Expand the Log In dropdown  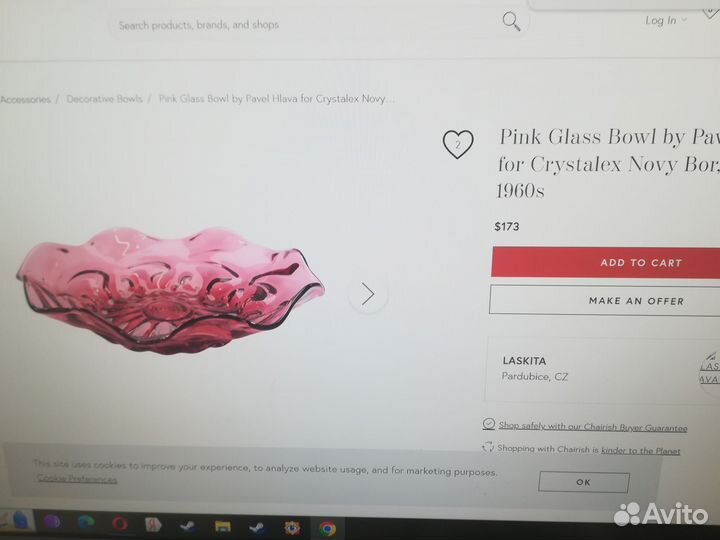click(666, 20)
